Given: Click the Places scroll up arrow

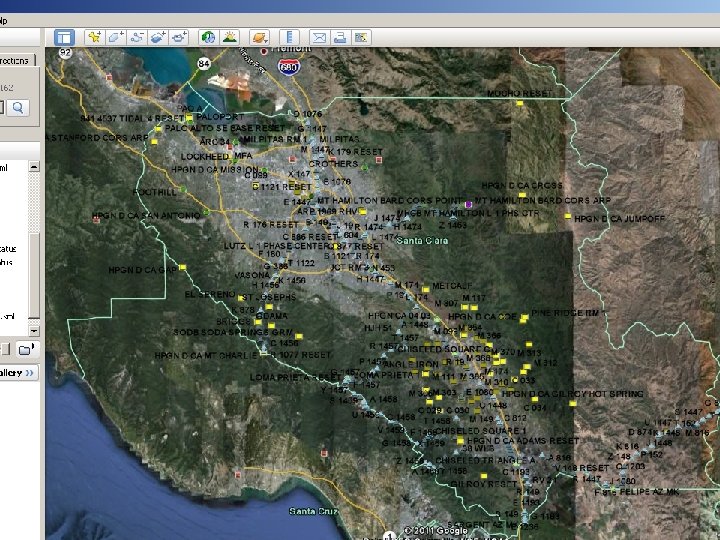Looking at the screenshot, I should tap(34, 167).
